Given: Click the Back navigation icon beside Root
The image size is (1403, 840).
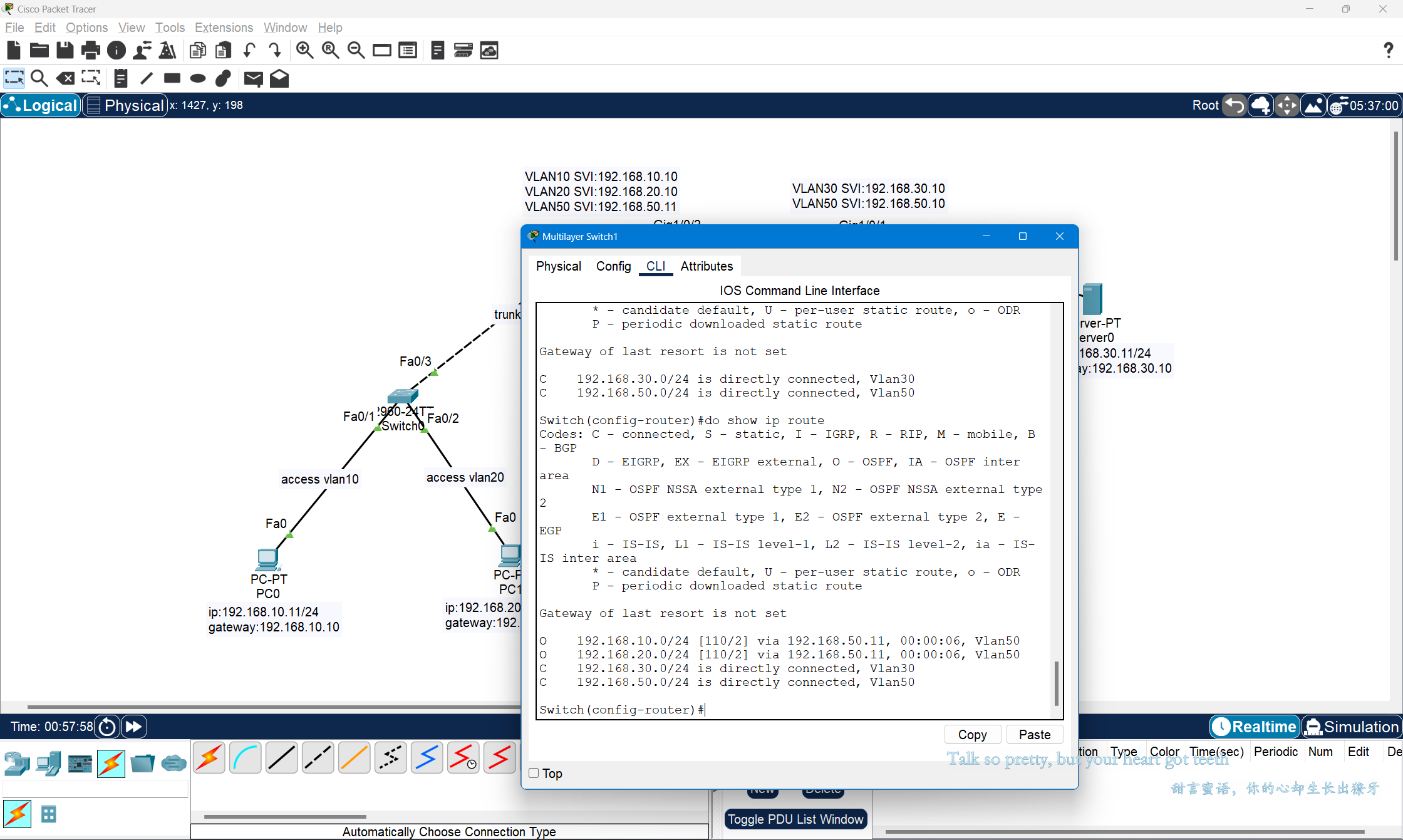Looking at the screenshot, I should [x=1235, y=105].
